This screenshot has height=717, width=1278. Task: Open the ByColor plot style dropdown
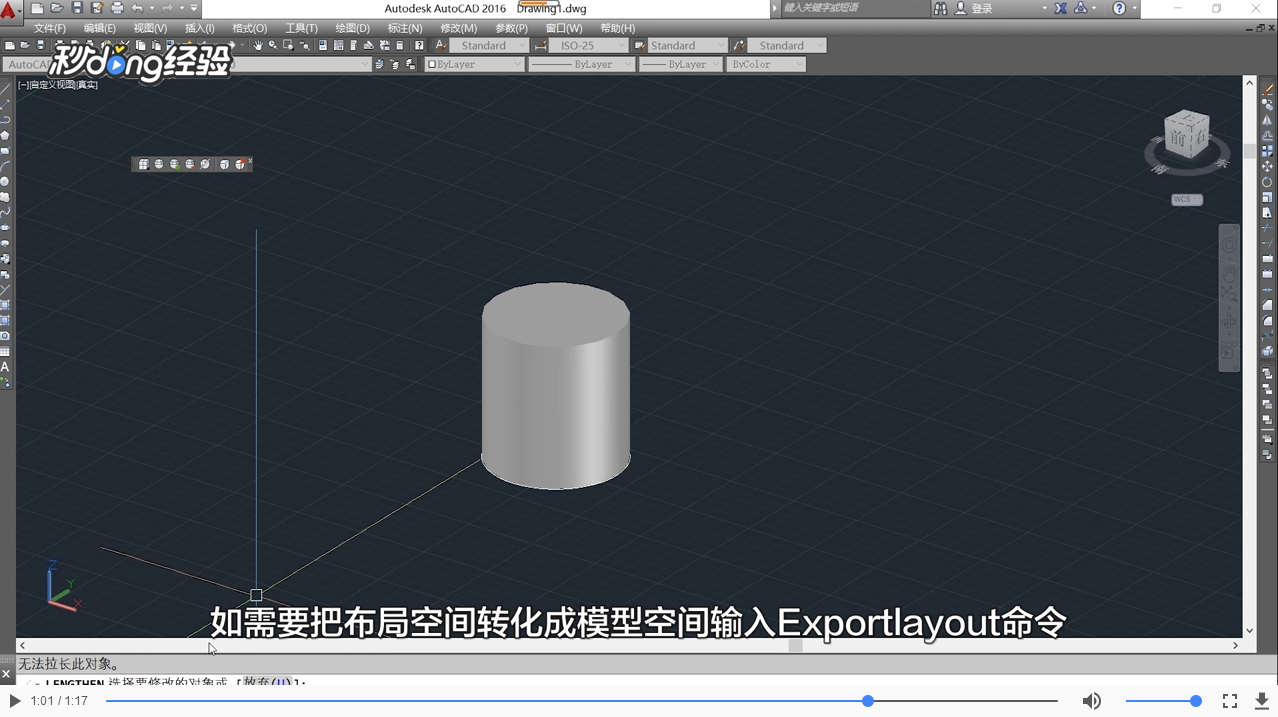pyautogui.click(x=765, y=64)
